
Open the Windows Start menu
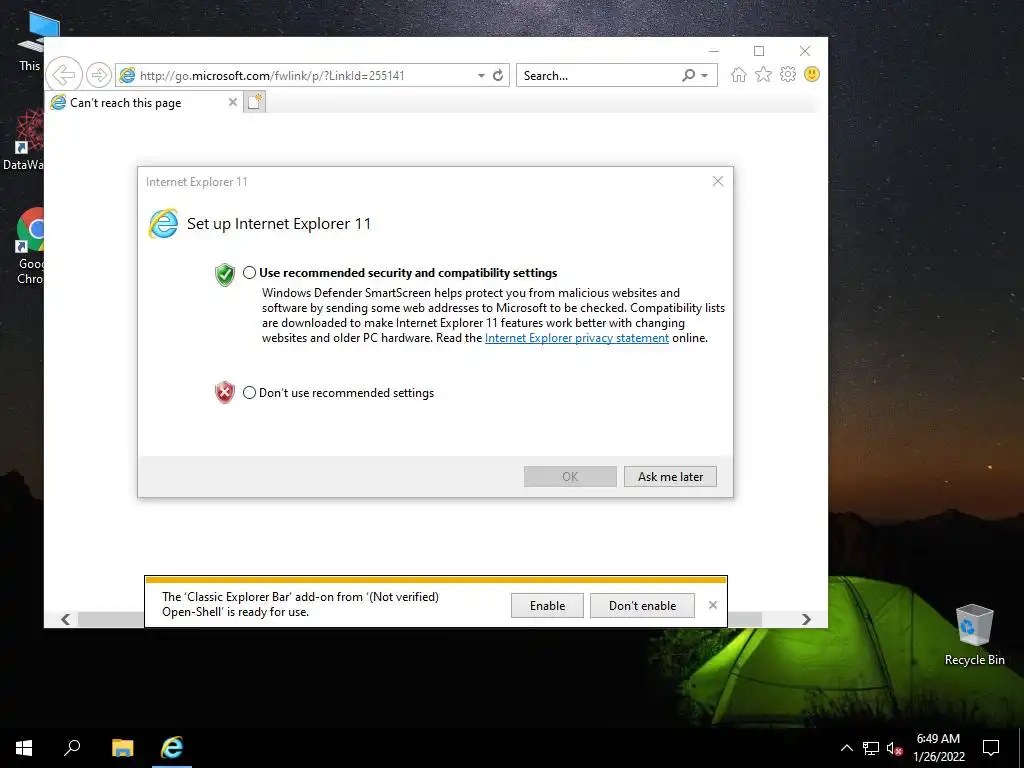(x=24, y=748)
